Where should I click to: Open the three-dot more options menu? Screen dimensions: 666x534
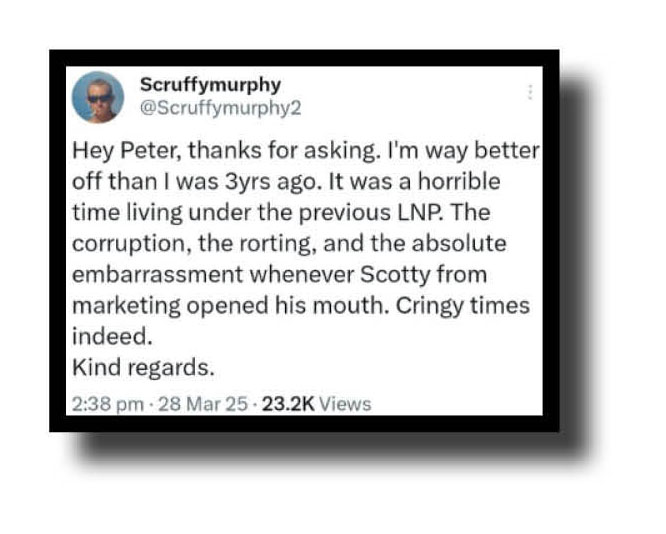pos(529,92)
